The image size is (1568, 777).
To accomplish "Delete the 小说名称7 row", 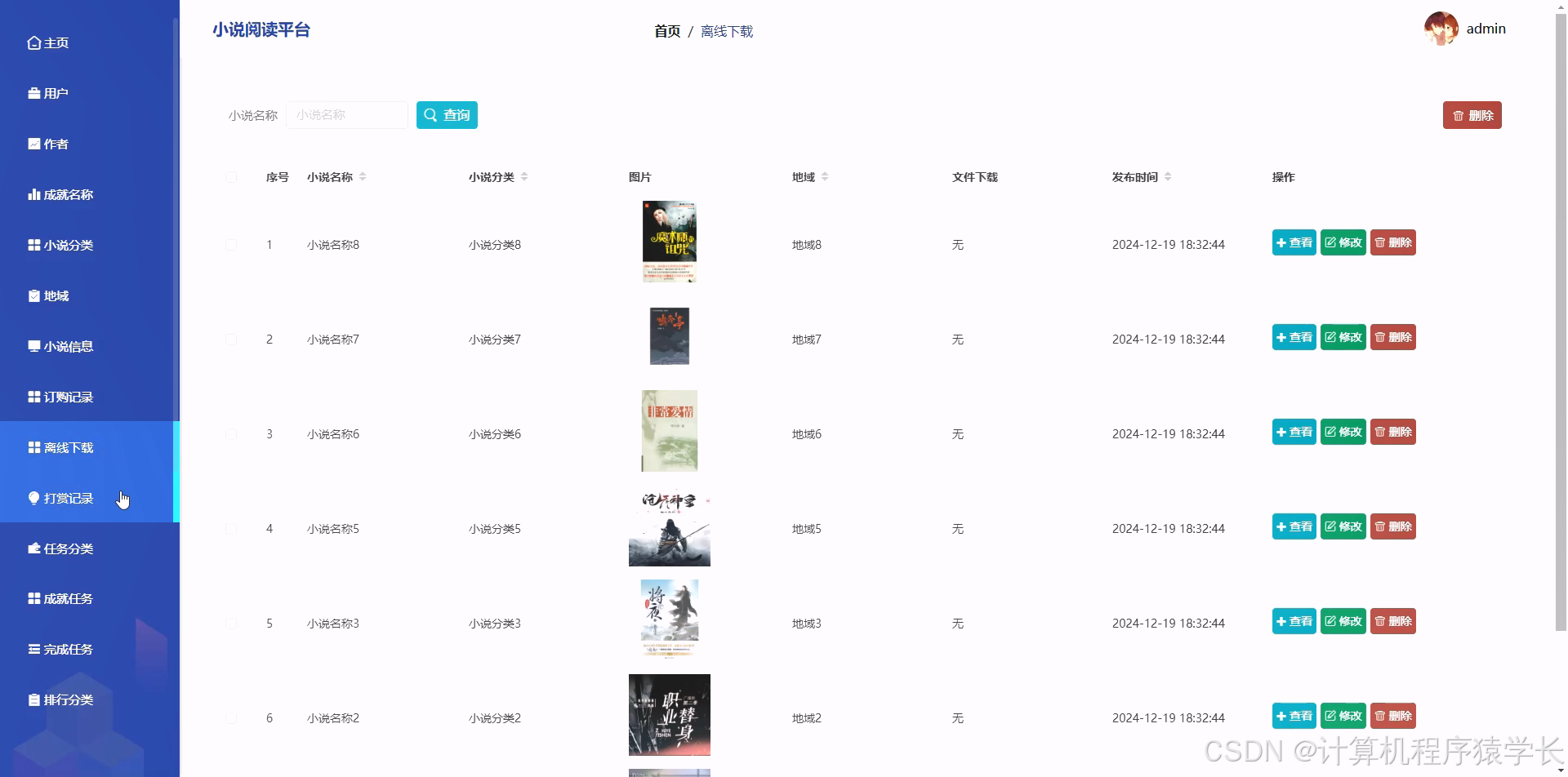I will point(1393,337).
